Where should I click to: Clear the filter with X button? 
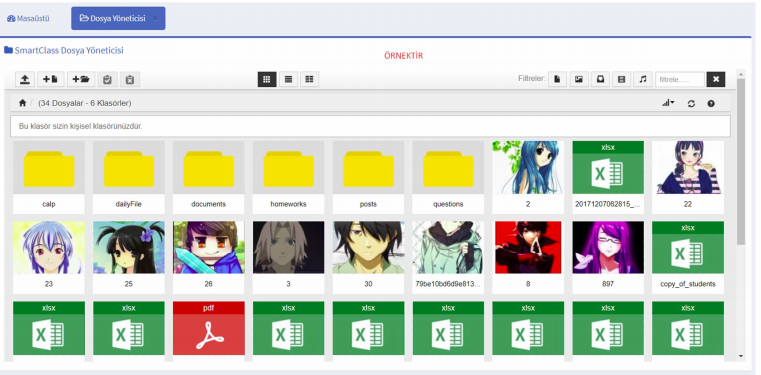(716, 80)
